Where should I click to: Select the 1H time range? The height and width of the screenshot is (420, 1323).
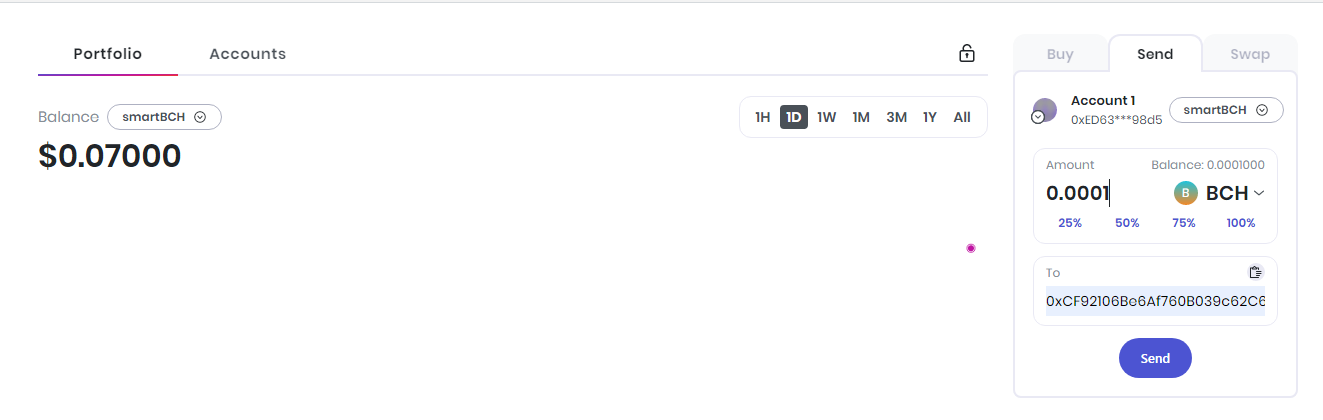pos(762,117)
